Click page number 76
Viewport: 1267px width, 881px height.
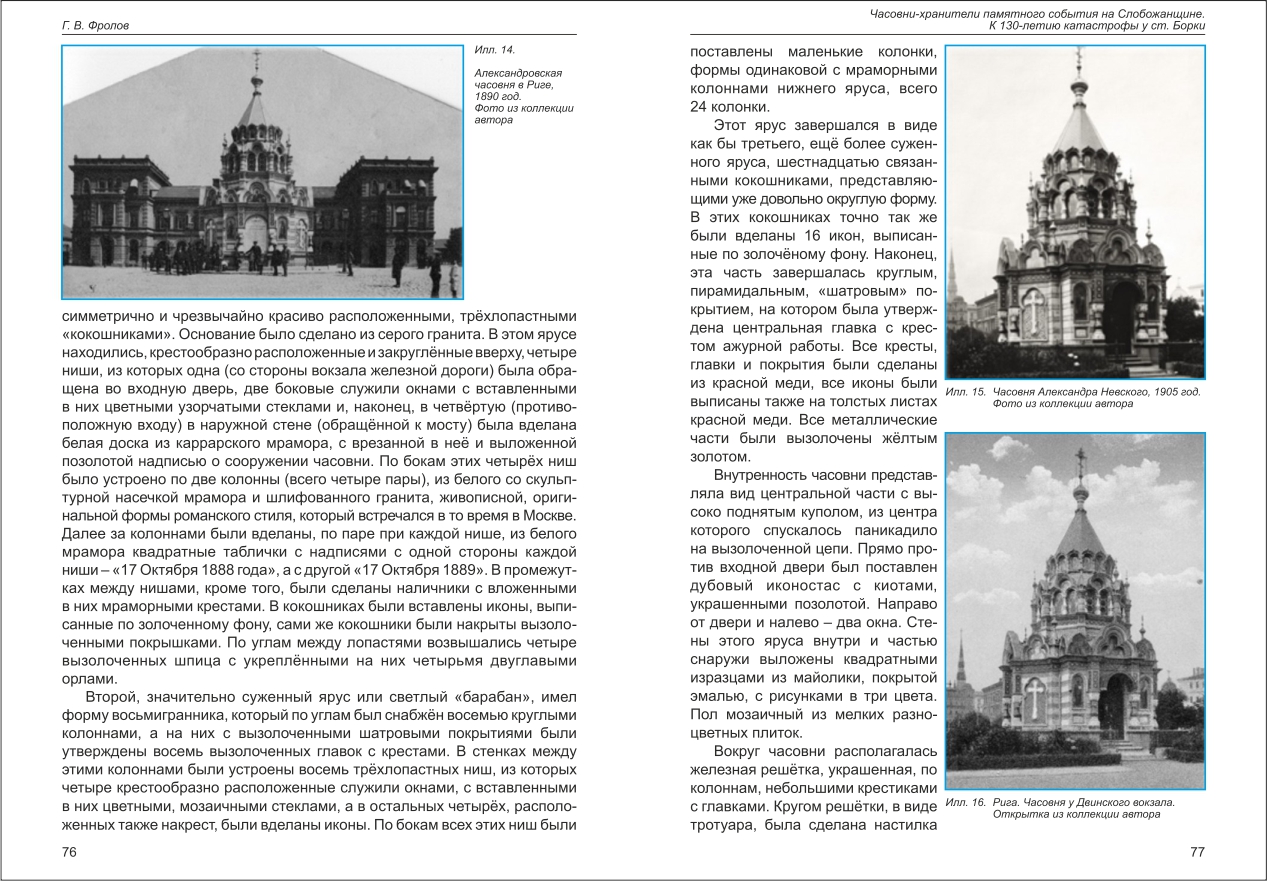(x=69, y=851)
